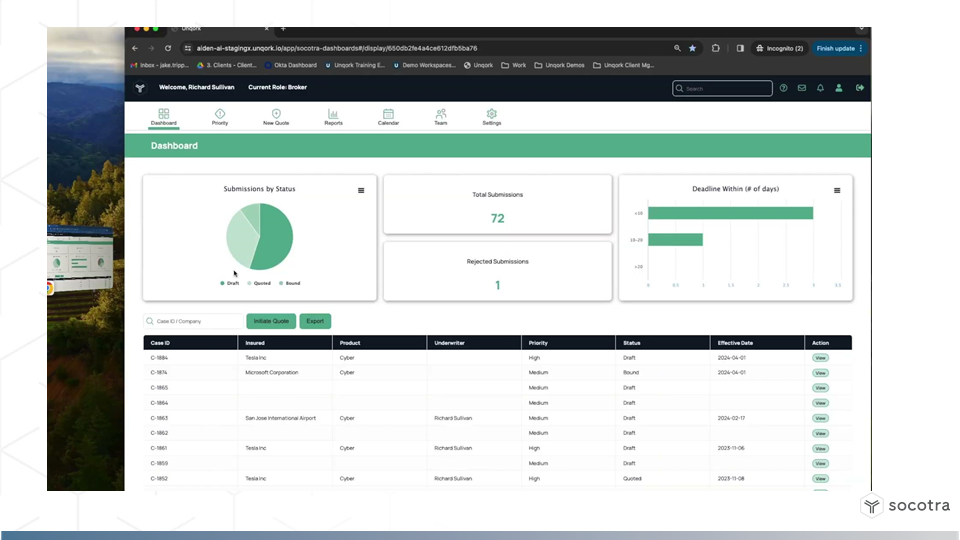Viewport: 960px width, 540px height.
Task: Click the <10 days bar
Action: [730, 213]
